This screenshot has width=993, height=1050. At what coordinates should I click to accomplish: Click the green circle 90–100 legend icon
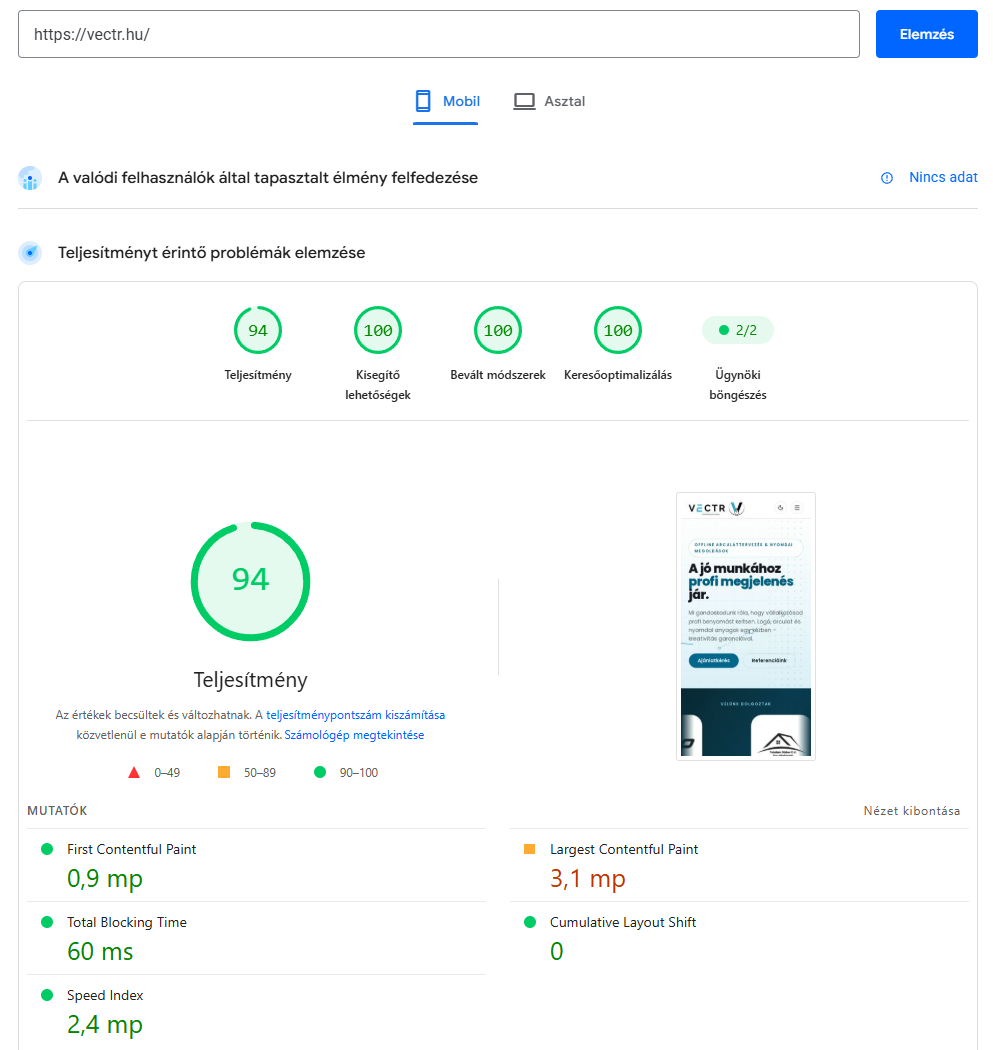pyautogui.click(x=320, y=772)
